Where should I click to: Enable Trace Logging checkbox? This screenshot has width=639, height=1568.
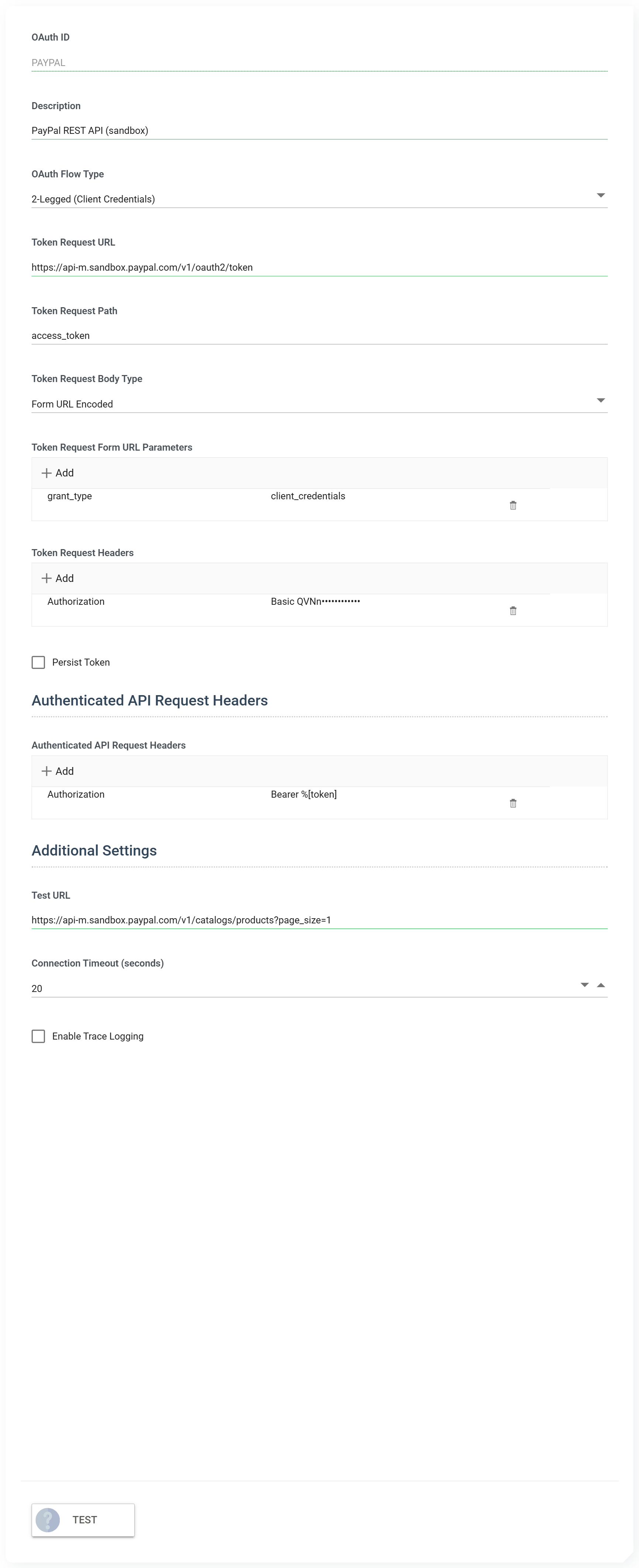pos(38,1036)
